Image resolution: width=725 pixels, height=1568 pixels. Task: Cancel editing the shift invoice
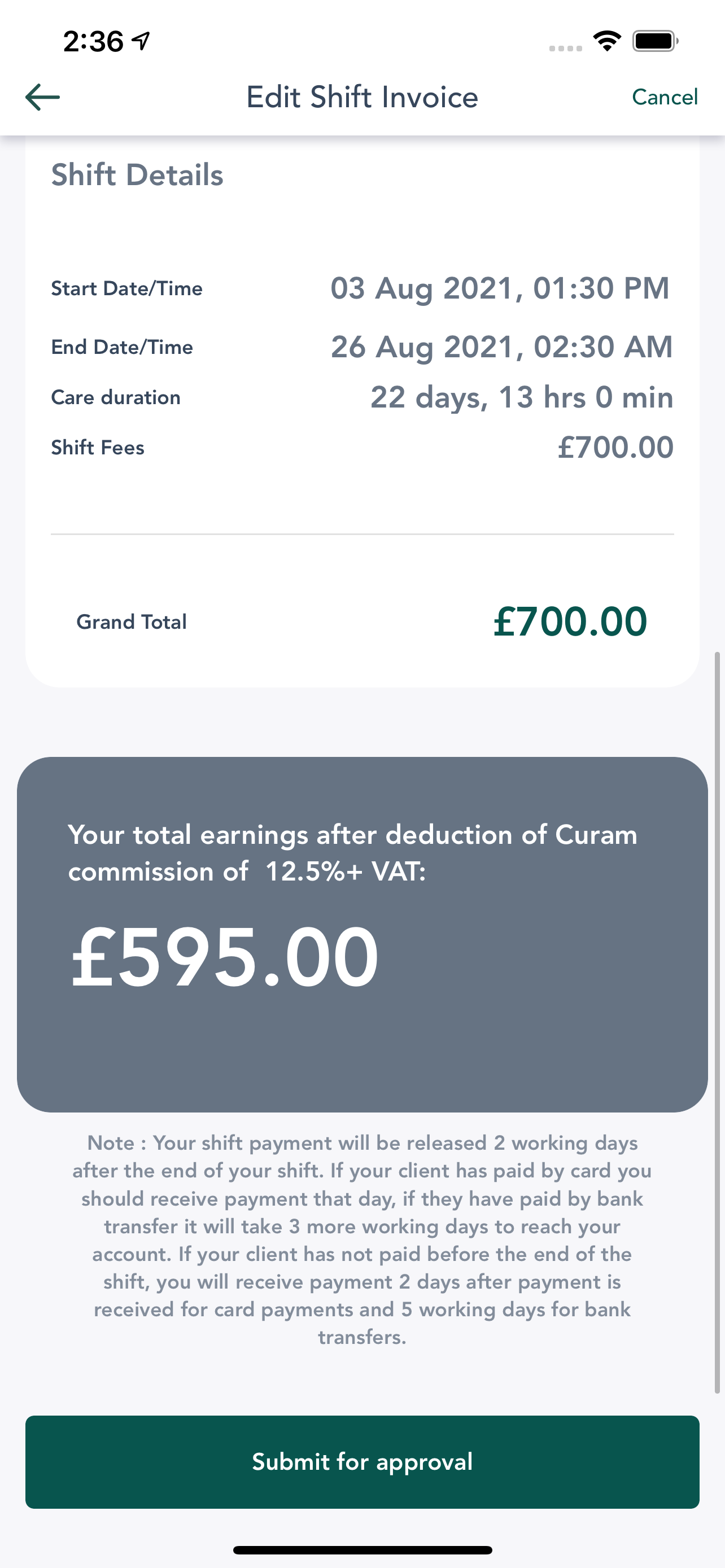click(x=665, y=97)
